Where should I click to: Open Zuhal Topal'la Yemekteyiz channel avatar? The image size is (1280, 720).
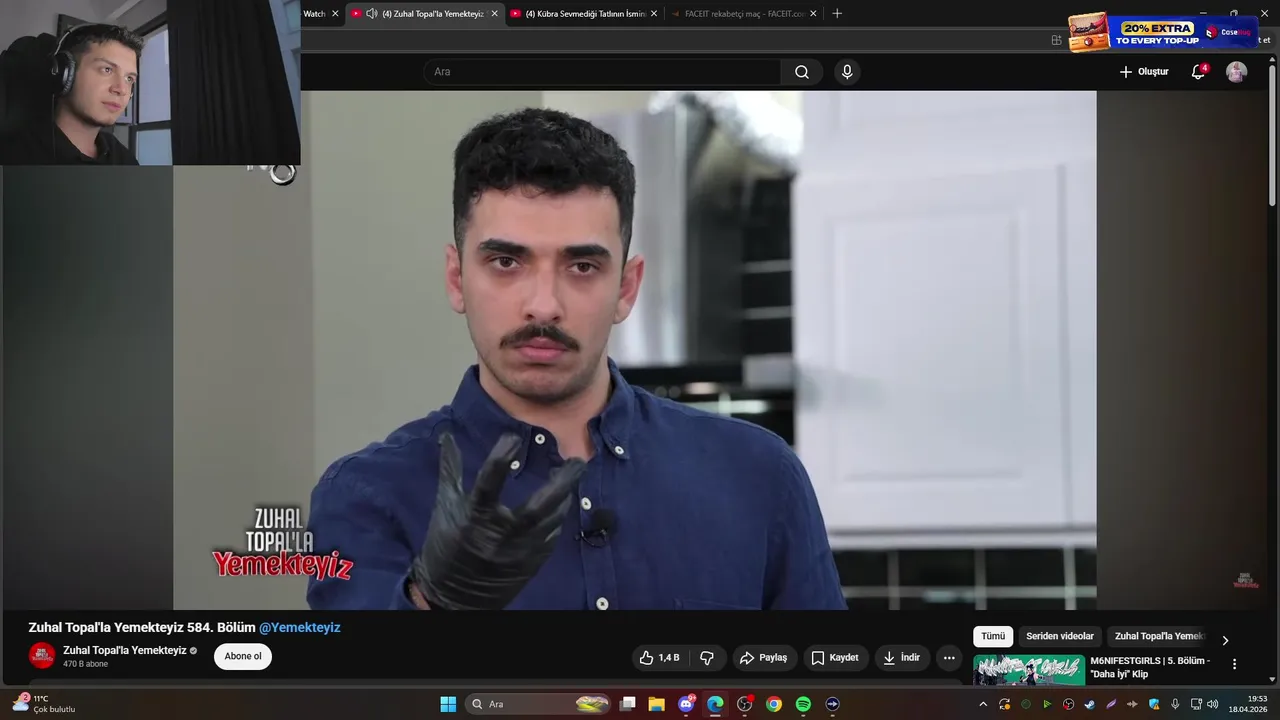pyautogui.click(x=42, y=656)
